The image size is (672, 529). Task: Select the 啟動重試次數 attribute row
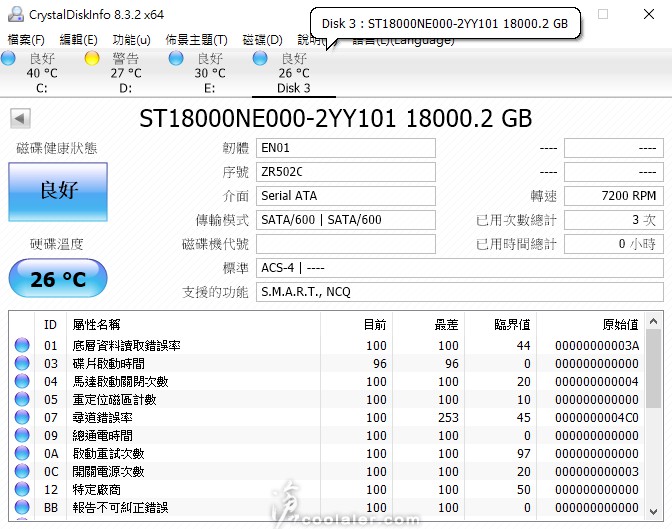click(327, 453)
